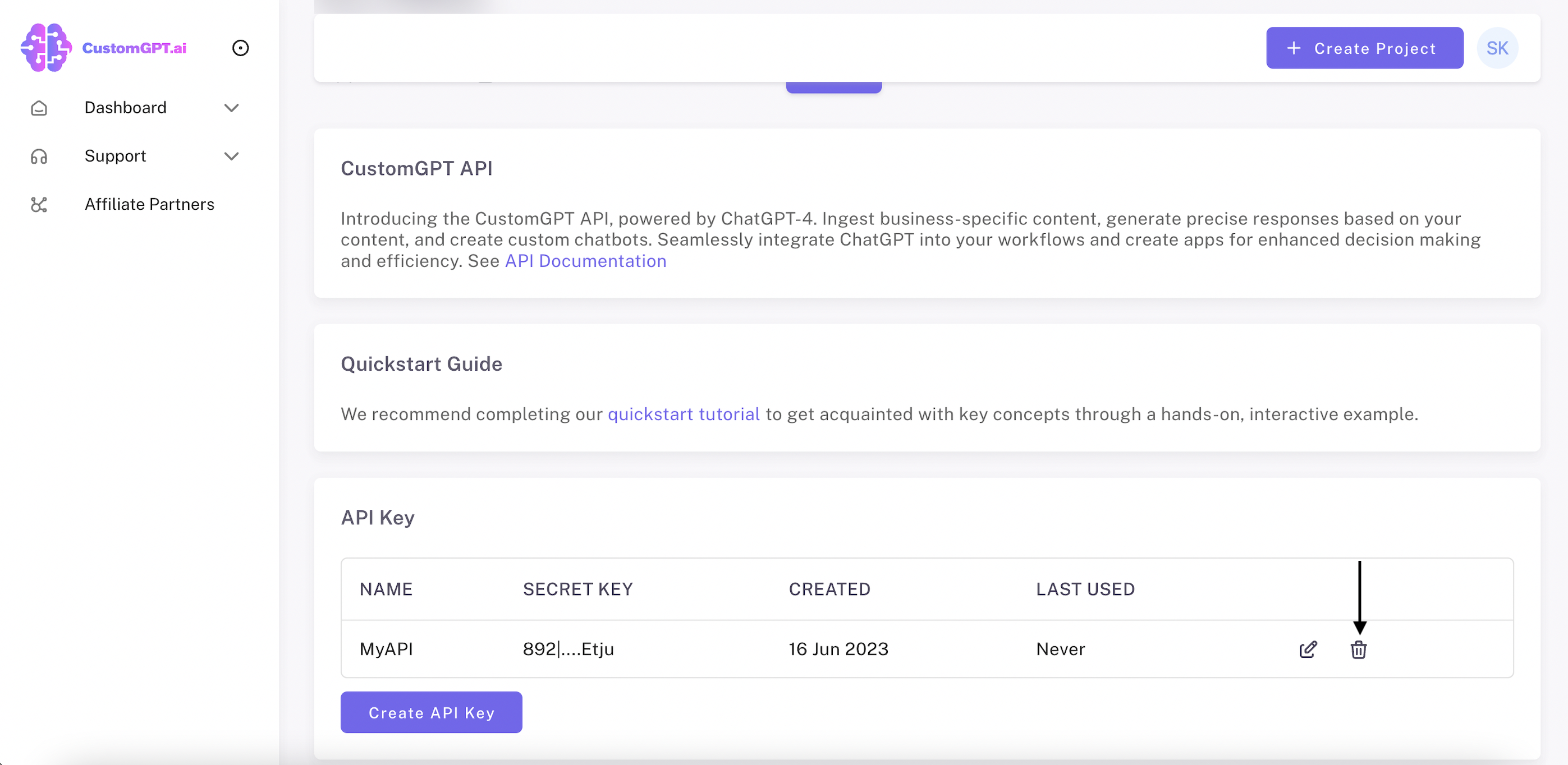Expand the Dashboard chevron
Image resolution: width=1568 pixels, height=765 pixels.
tap(231, 108)
